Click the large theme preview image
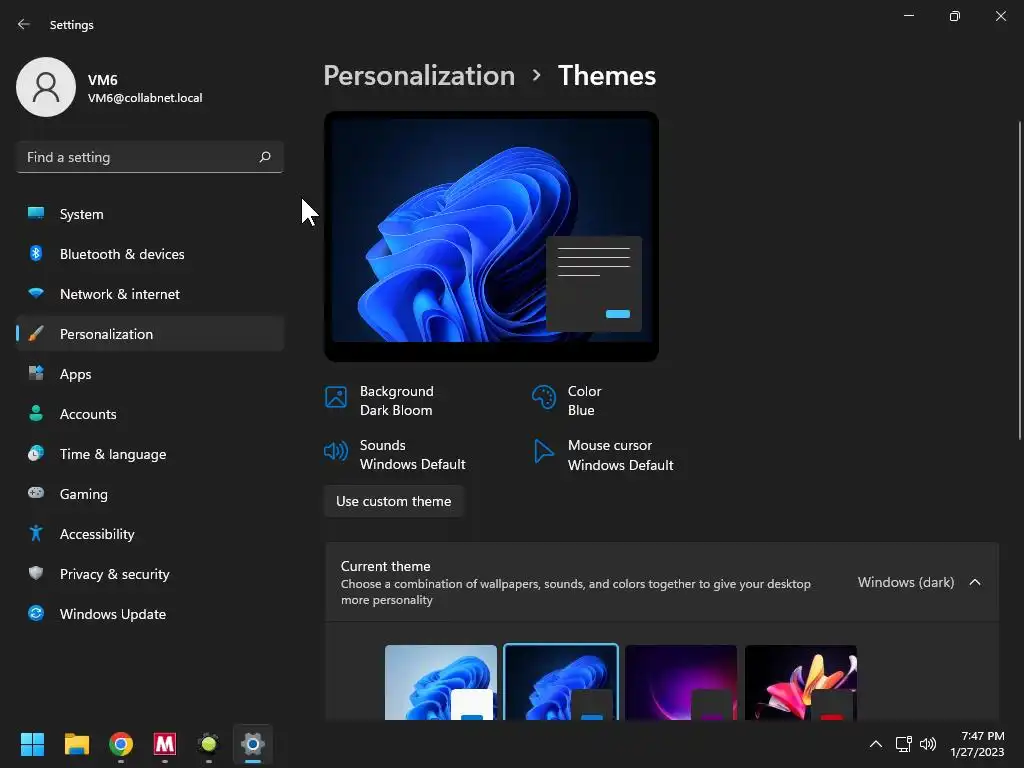 (x=491, y=236)
